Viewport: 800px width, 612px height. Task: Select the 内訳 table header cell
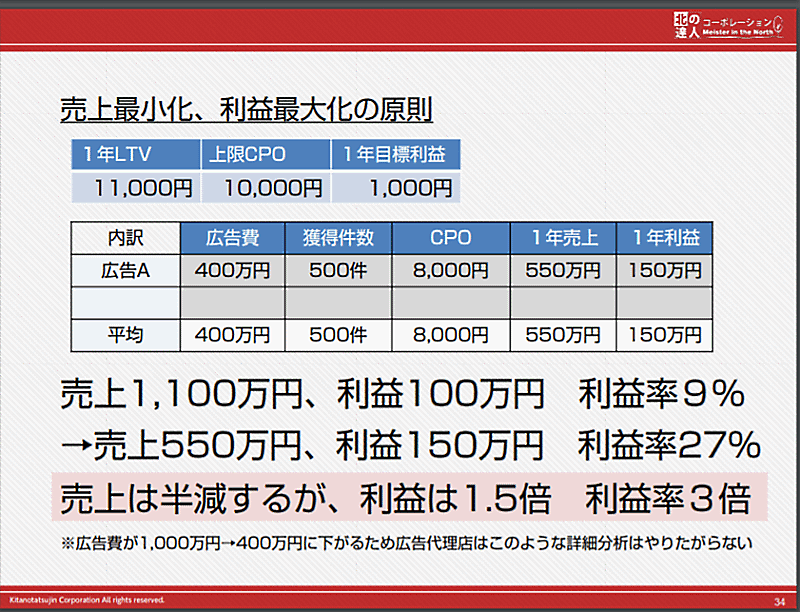point(125,238)
